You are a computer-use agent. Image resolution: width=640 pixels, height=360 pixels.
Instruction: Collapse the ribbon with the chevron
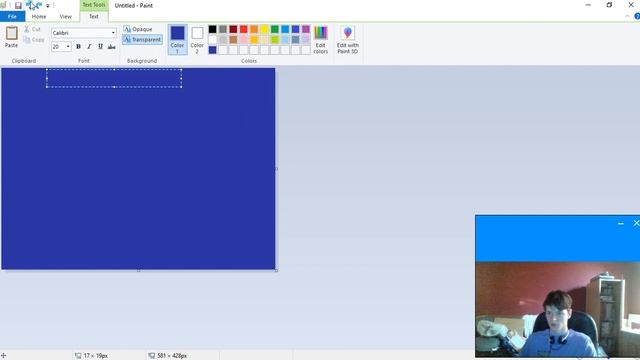tap(627, 16)
